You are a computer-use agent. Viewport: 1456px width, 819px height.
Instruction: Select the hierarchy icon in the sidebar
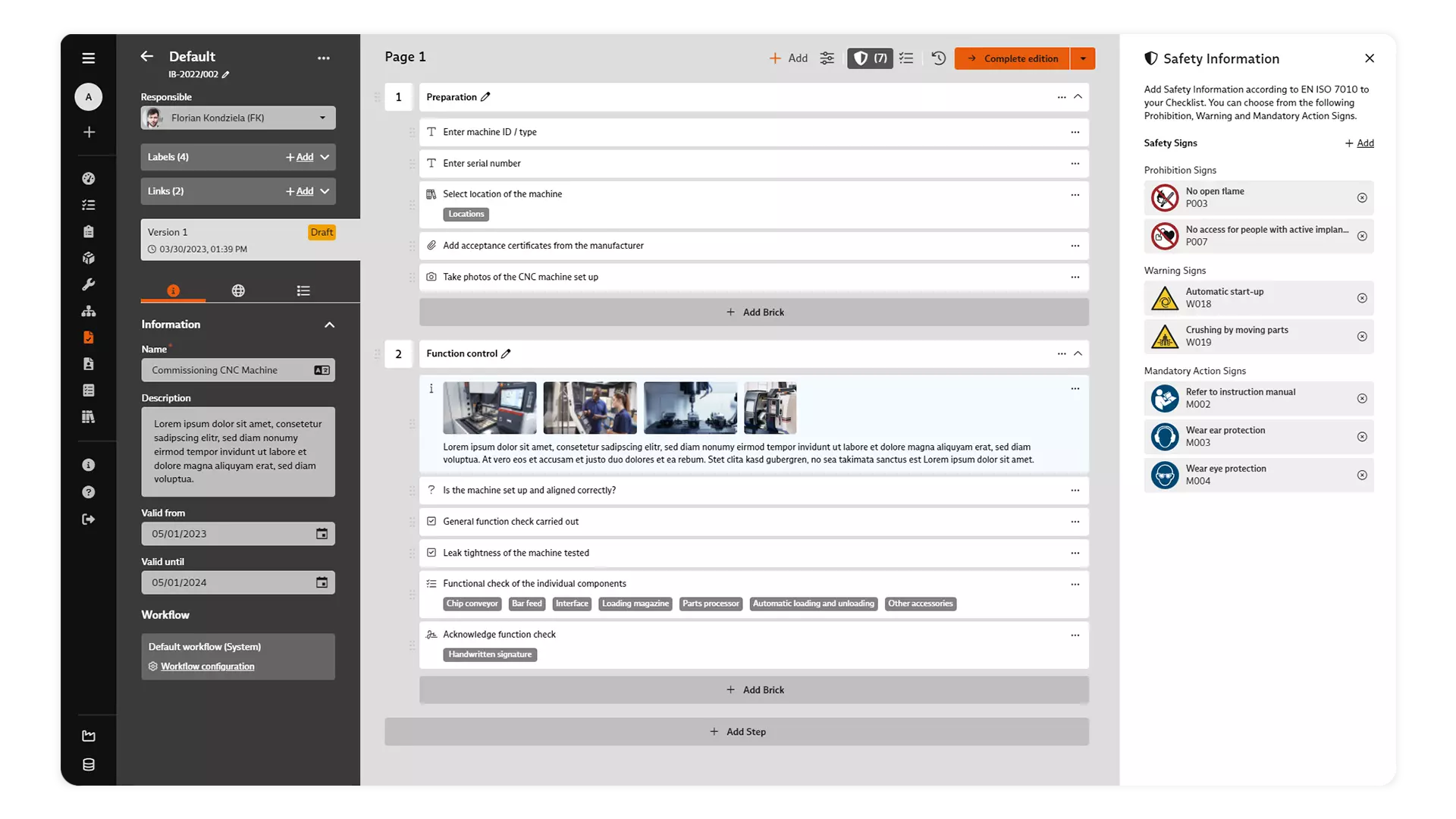pyautogui.click(x=89, y=311)
